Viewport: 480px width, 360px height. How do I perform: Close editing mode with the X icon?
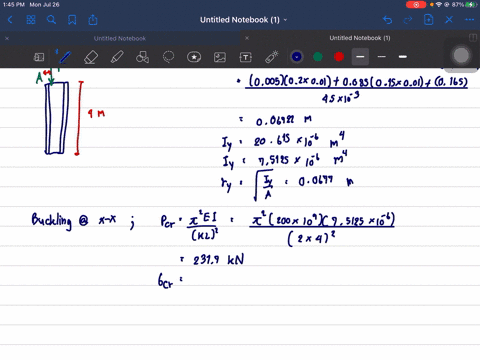click(x=449, y=20)
